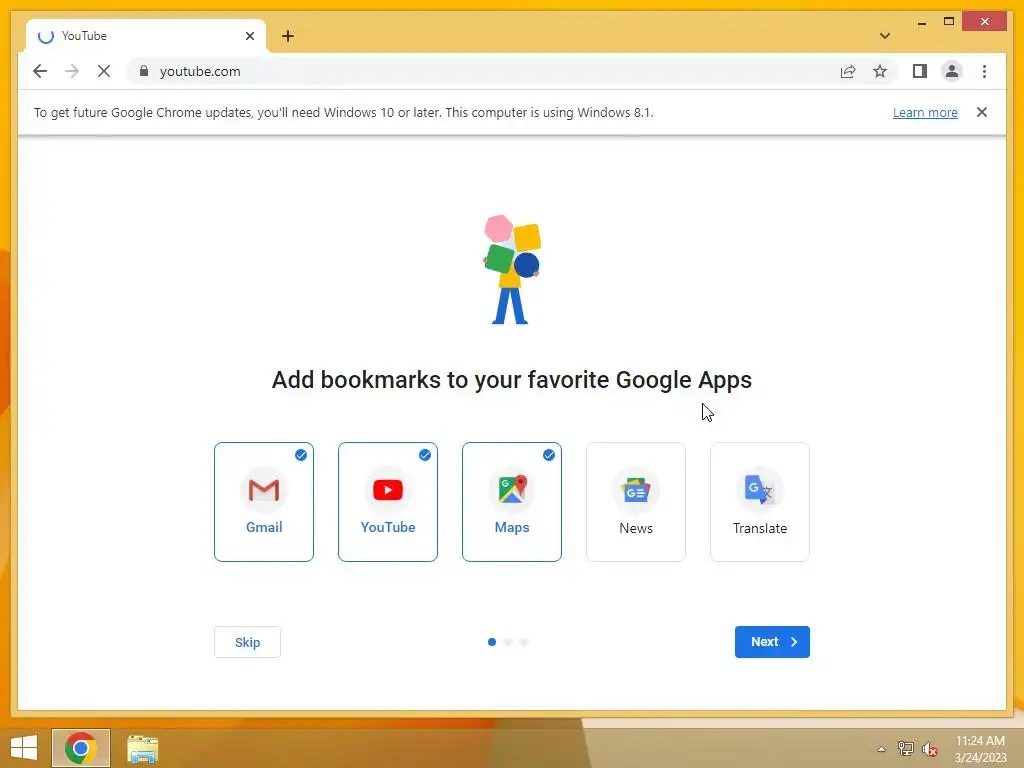Image resolution: width=1024 pixels, height=768 pixels.
Task: Expand the tab search chevron
Action: pyautogui.click(x=884, y=36)
